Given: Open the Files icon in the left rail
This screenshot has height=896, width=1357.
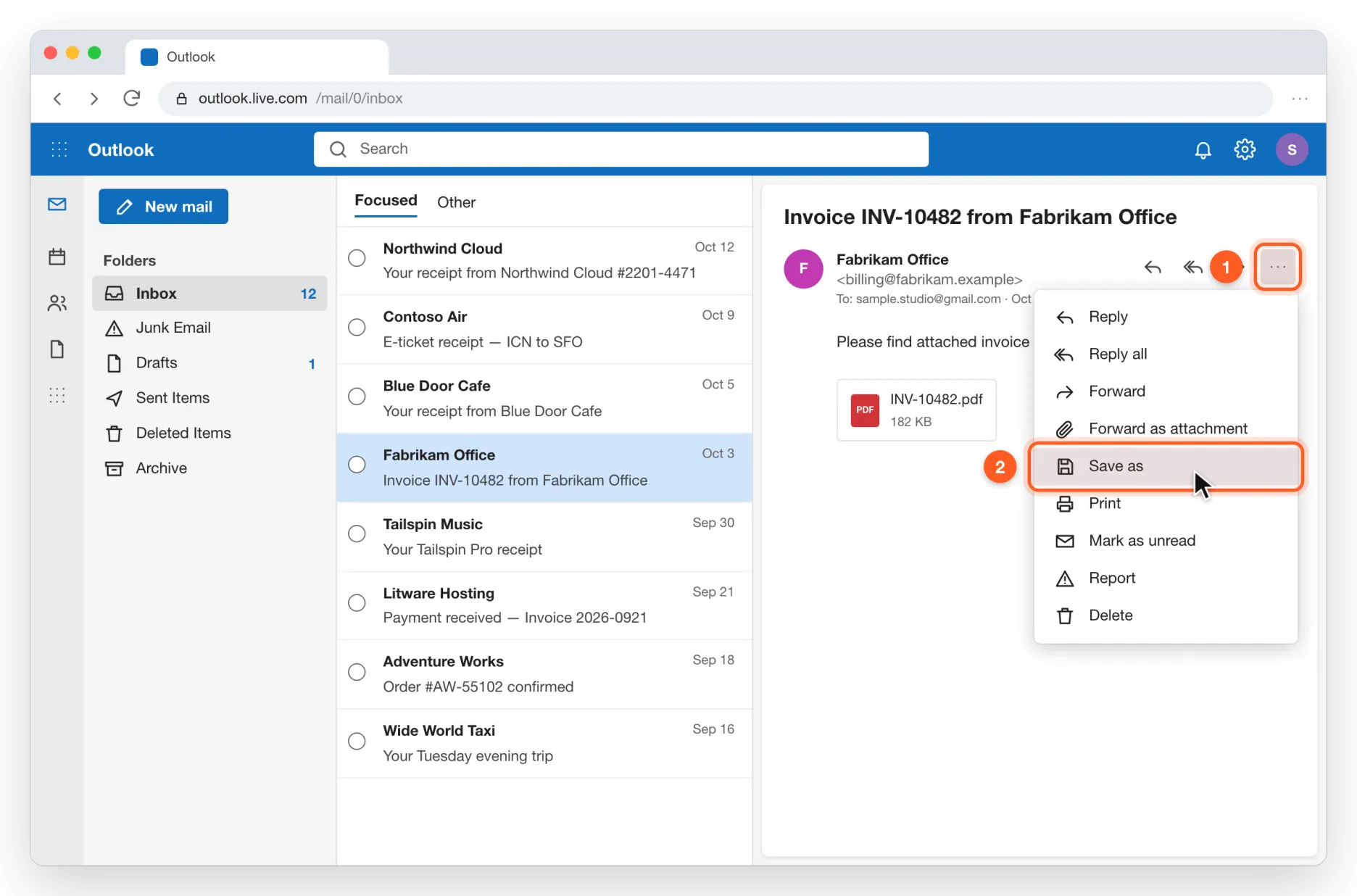Looking at the screenshot, I should (x=57, y=349).
